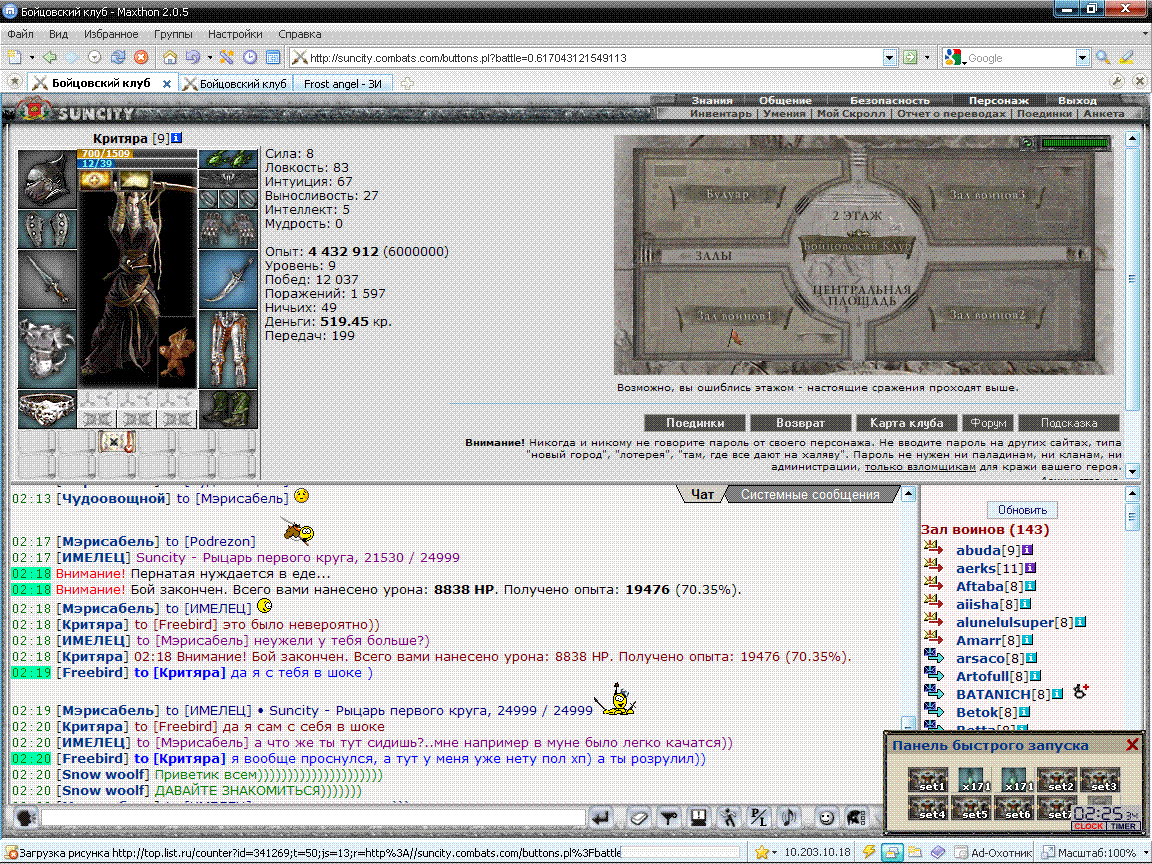Open the Google search engine dropdown

click(x=1082, y=57)
